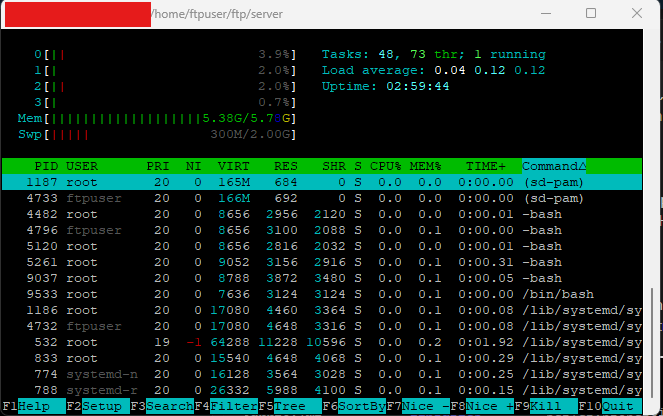This screenshot has height=416, width=663.
Task: Open F1 Help in htop
Action: pos(34,406)
